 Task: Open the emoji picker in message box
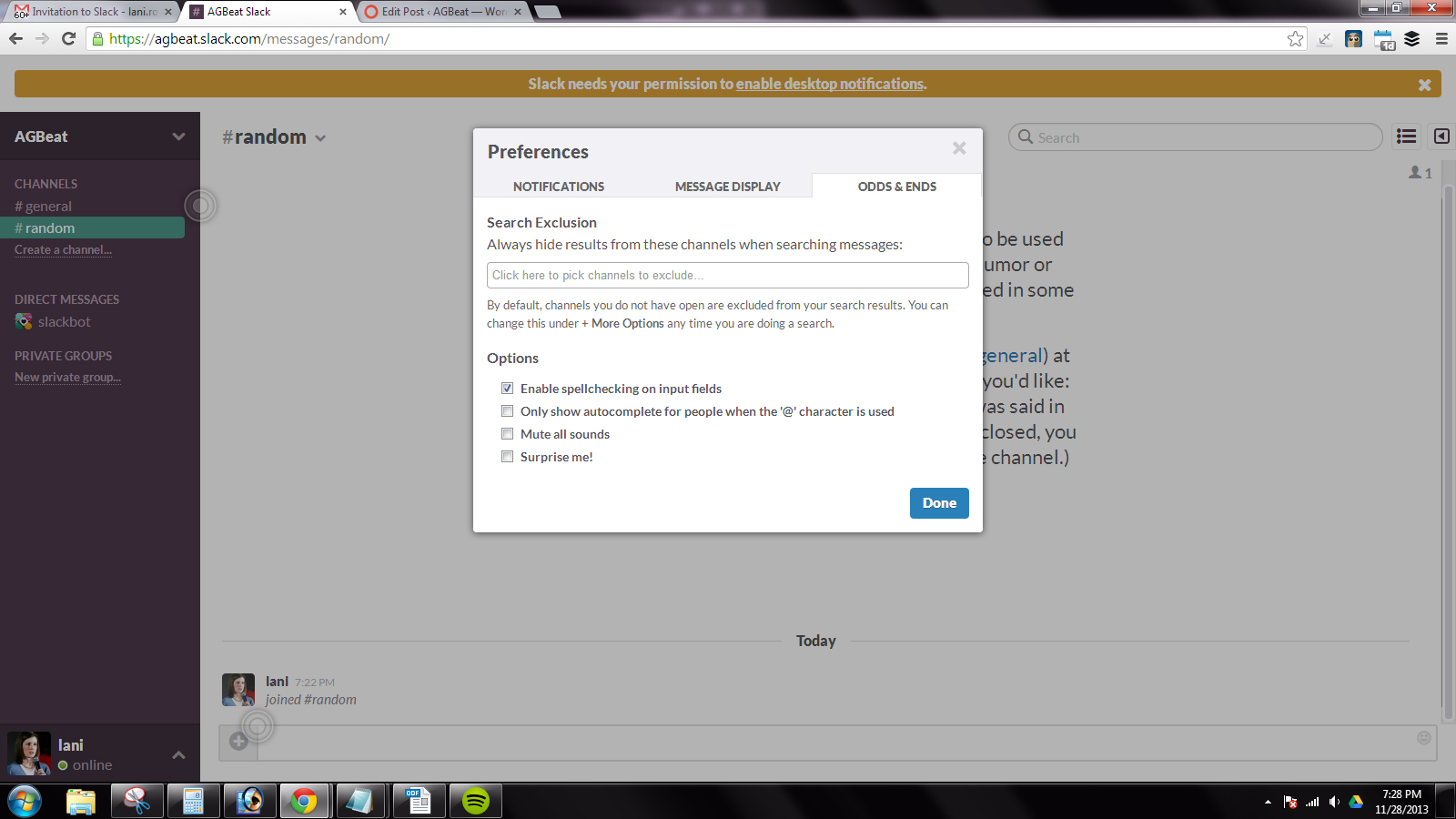click(x=1423, y=738)
